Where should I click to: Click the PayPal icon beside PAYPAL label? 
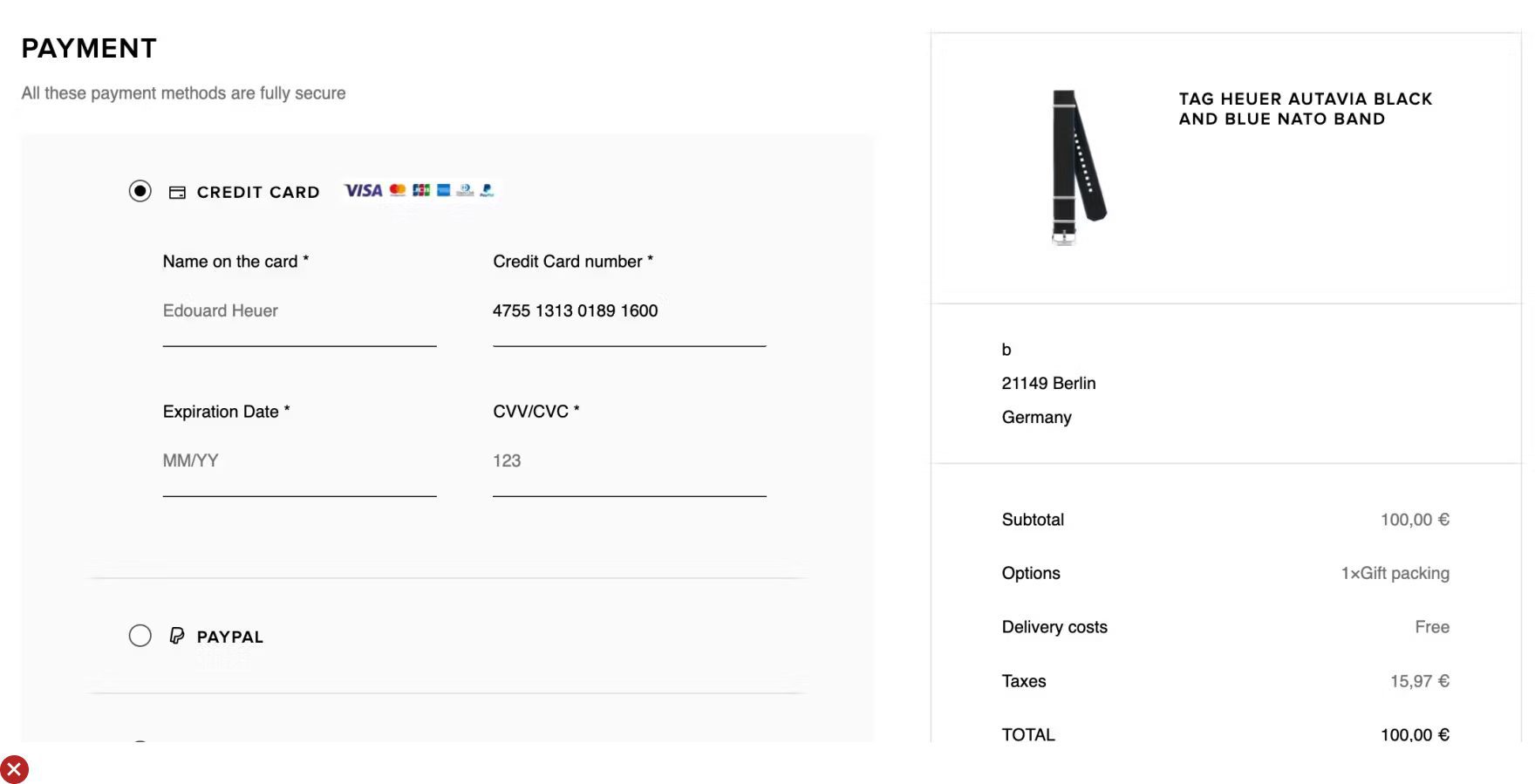click(177, 636)
